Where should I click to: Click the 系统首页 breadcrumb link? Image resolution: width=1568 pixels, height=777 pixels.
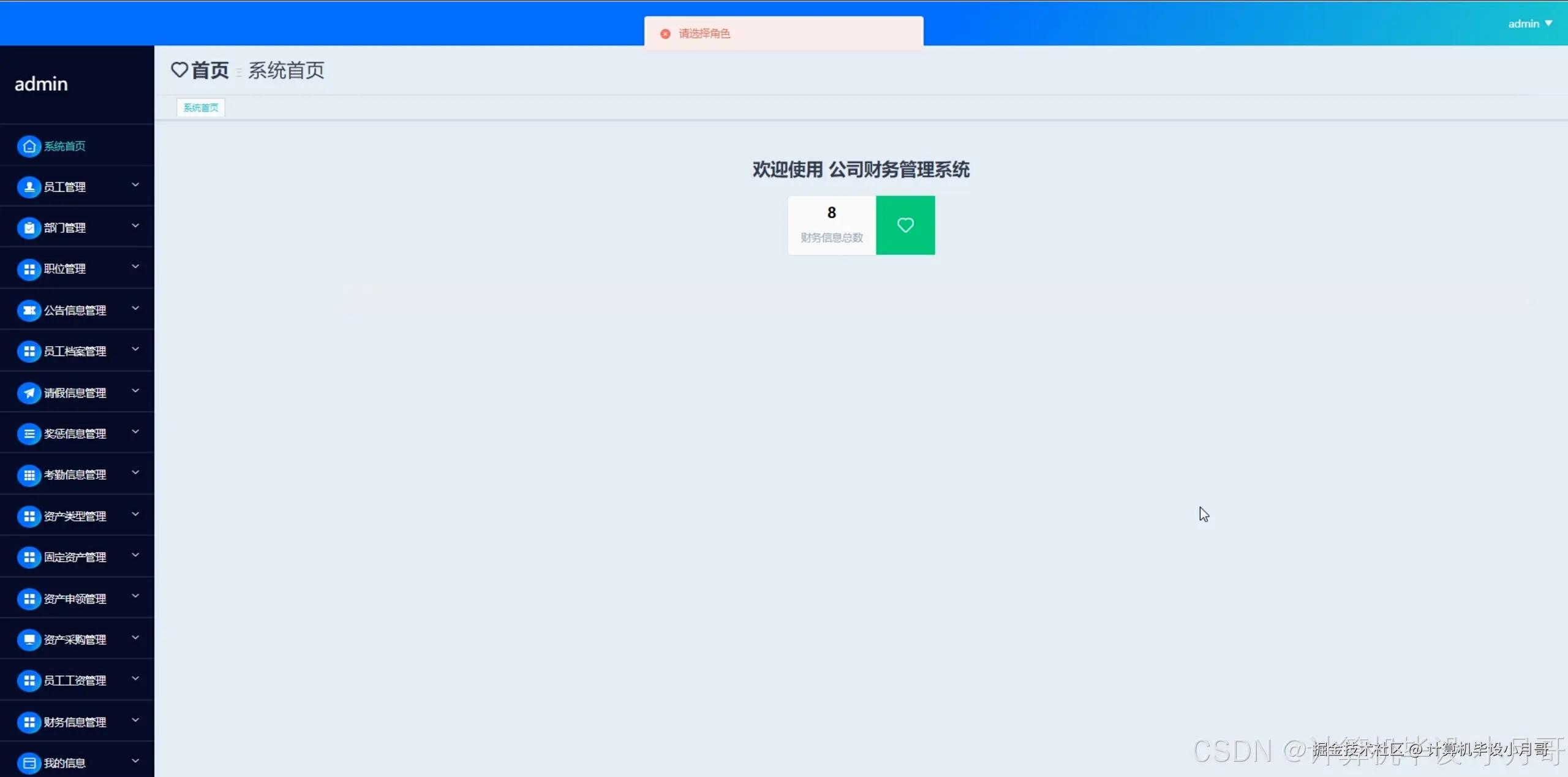[x=285, y=70]
